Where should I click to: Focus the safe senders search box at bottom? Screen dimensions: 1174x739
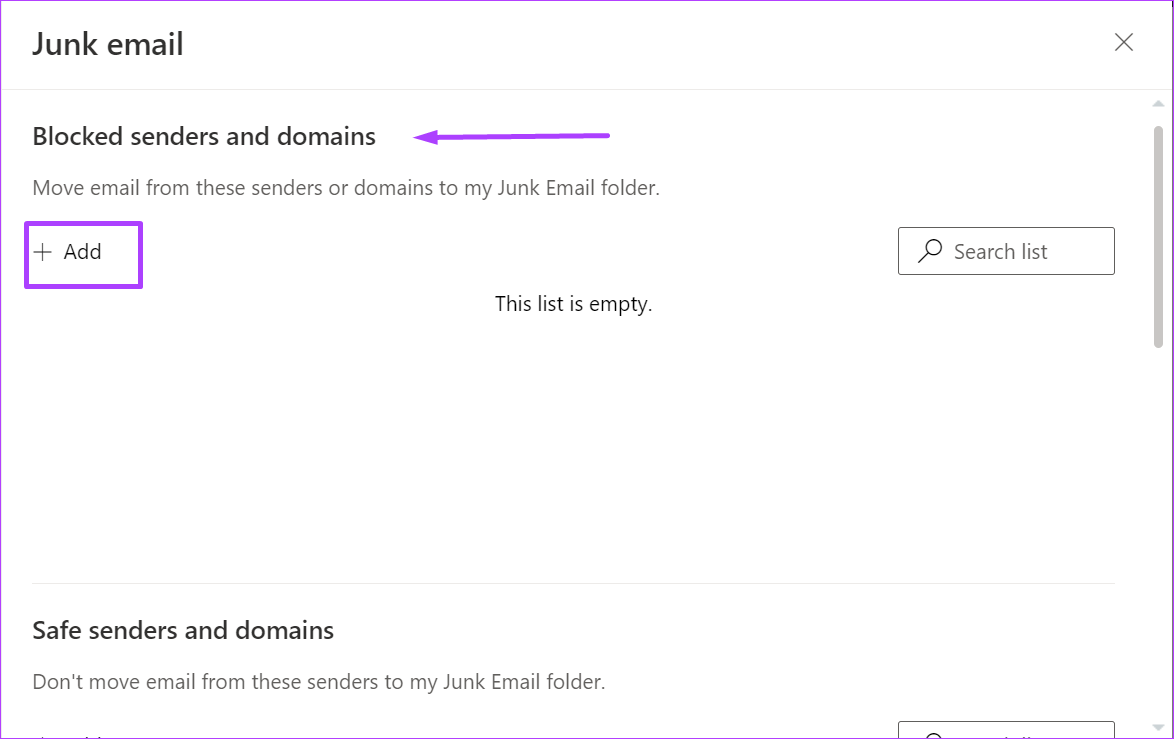coord(1006,730)
